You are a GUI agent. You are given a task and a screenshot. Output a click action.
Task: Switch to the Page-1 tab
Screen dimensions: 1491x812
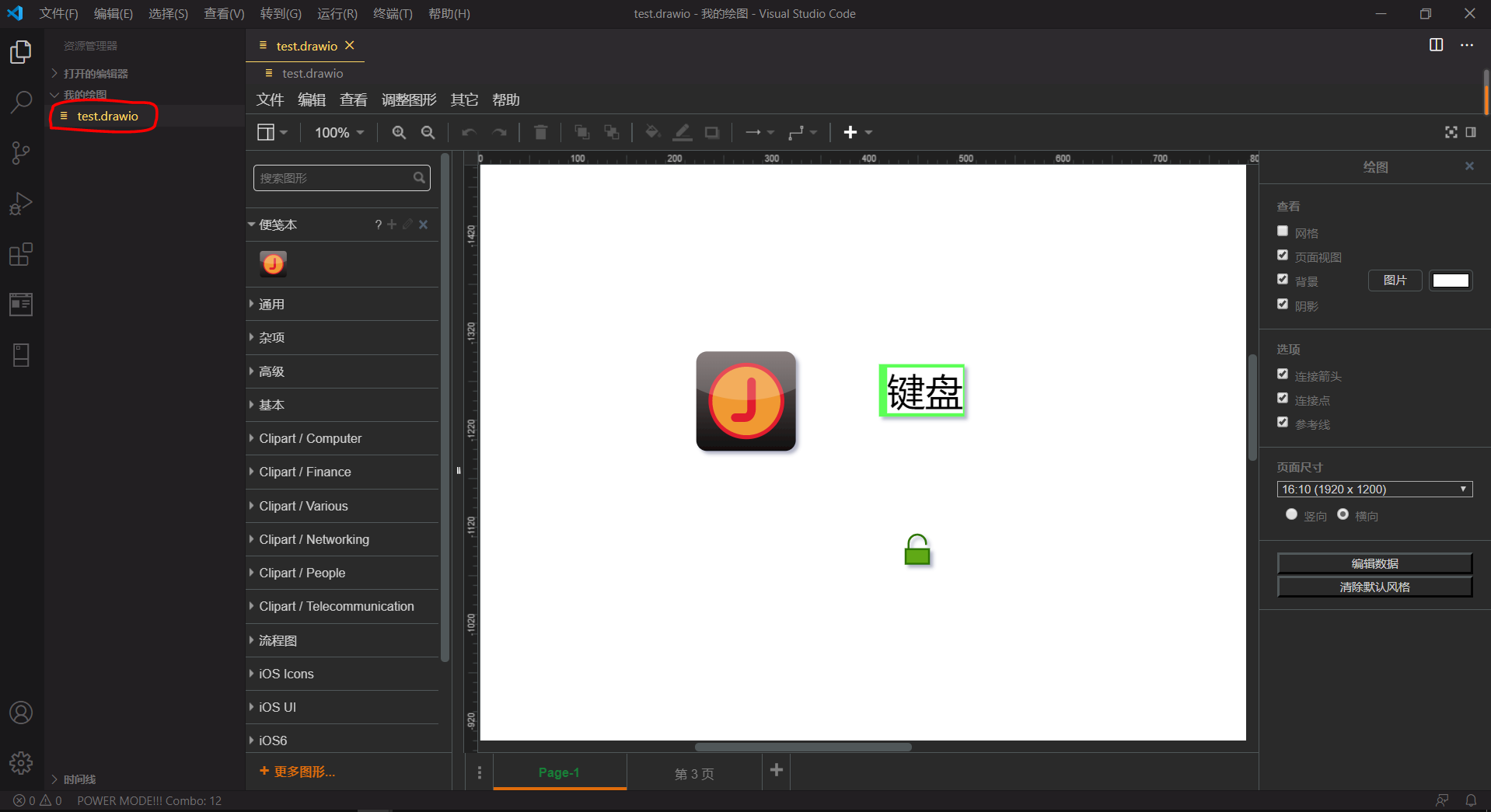(560, 772)
